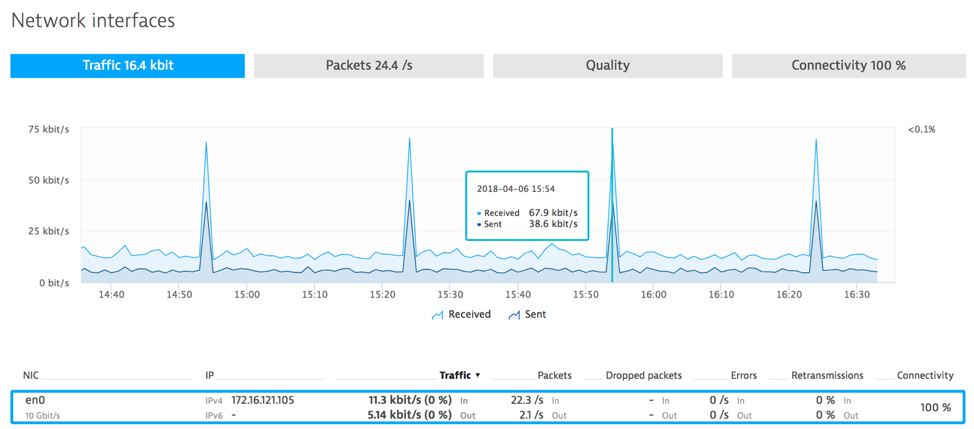Click the 22.3 /s inbound packets value
The height and width of the screenshot is (429, 974).
[526, 400]
